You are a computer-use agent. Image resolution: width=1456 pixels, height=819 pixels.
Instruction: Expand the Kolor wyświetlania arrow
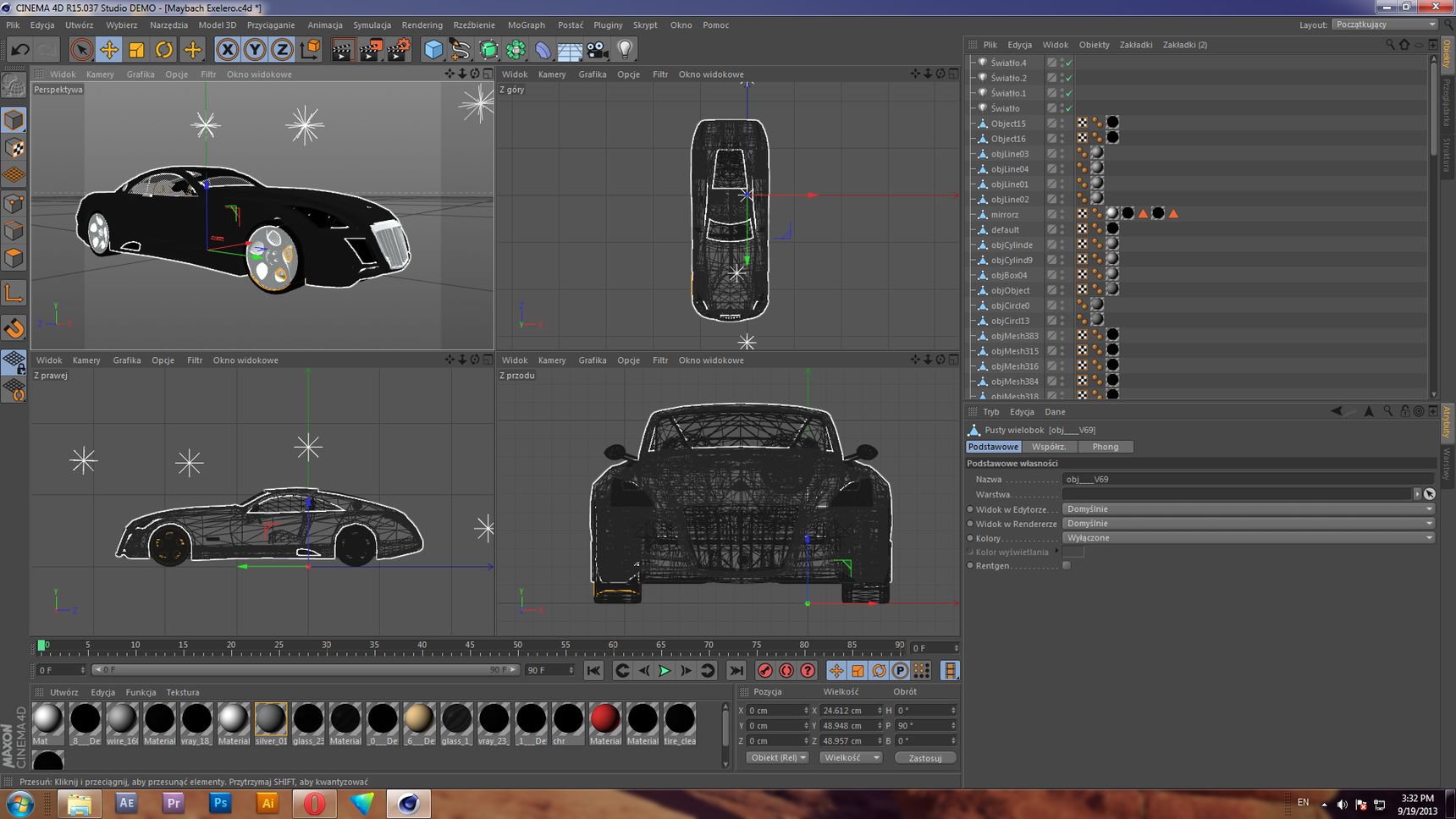click(1056, 552)
